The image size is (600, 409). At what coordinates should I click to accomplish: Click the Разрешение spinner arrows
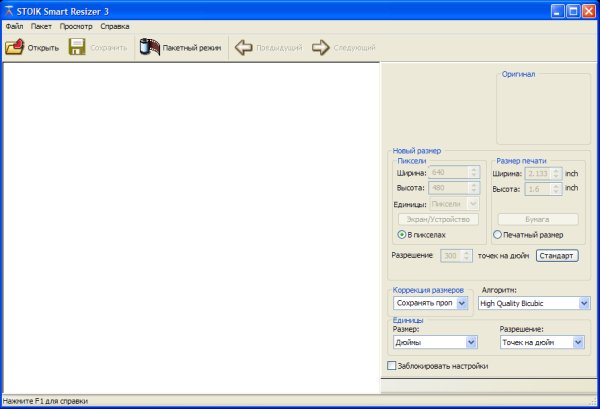click(466, 256)
